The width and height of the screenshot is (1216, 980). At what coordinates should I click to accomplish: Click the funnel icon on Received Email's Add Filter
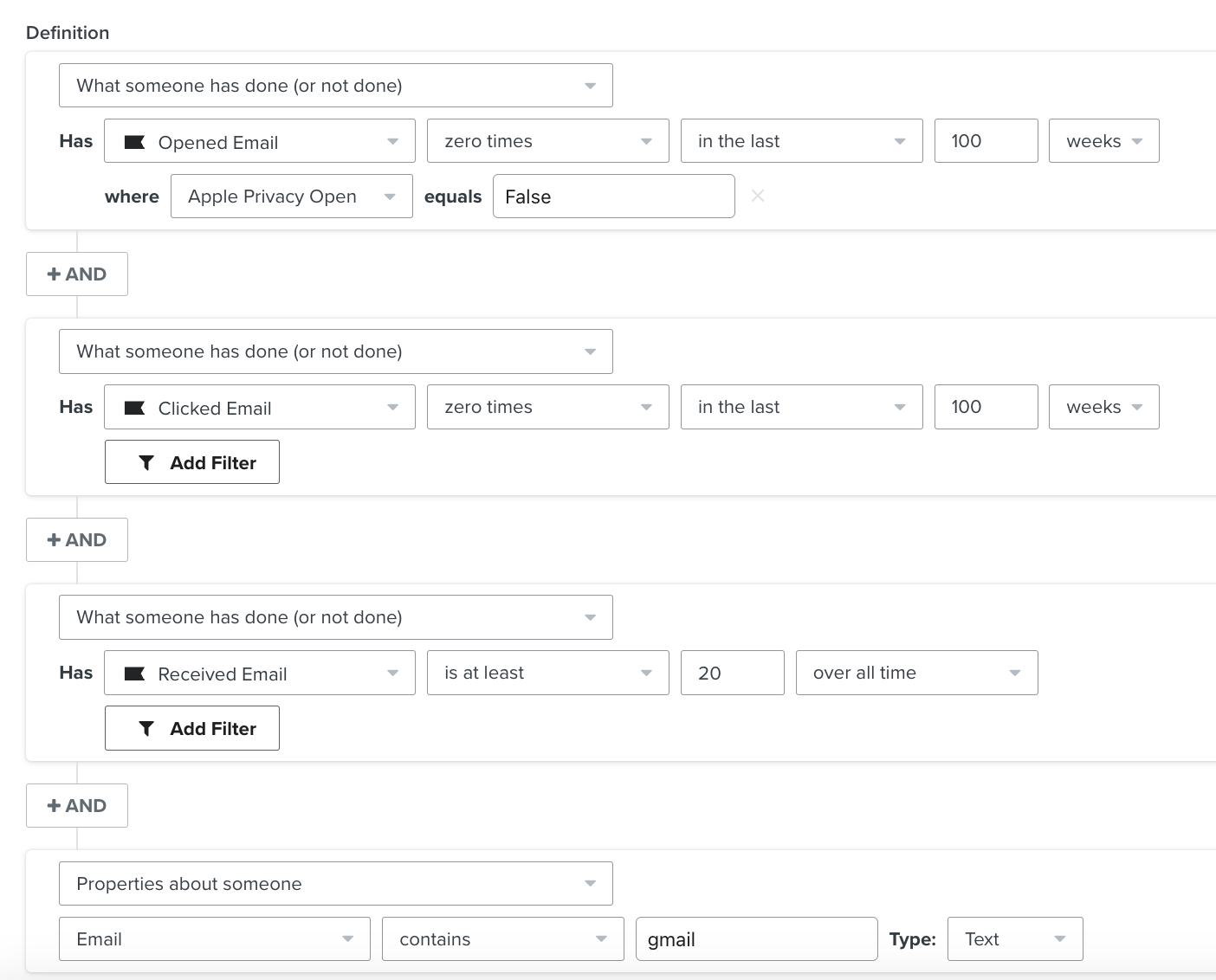146,728
